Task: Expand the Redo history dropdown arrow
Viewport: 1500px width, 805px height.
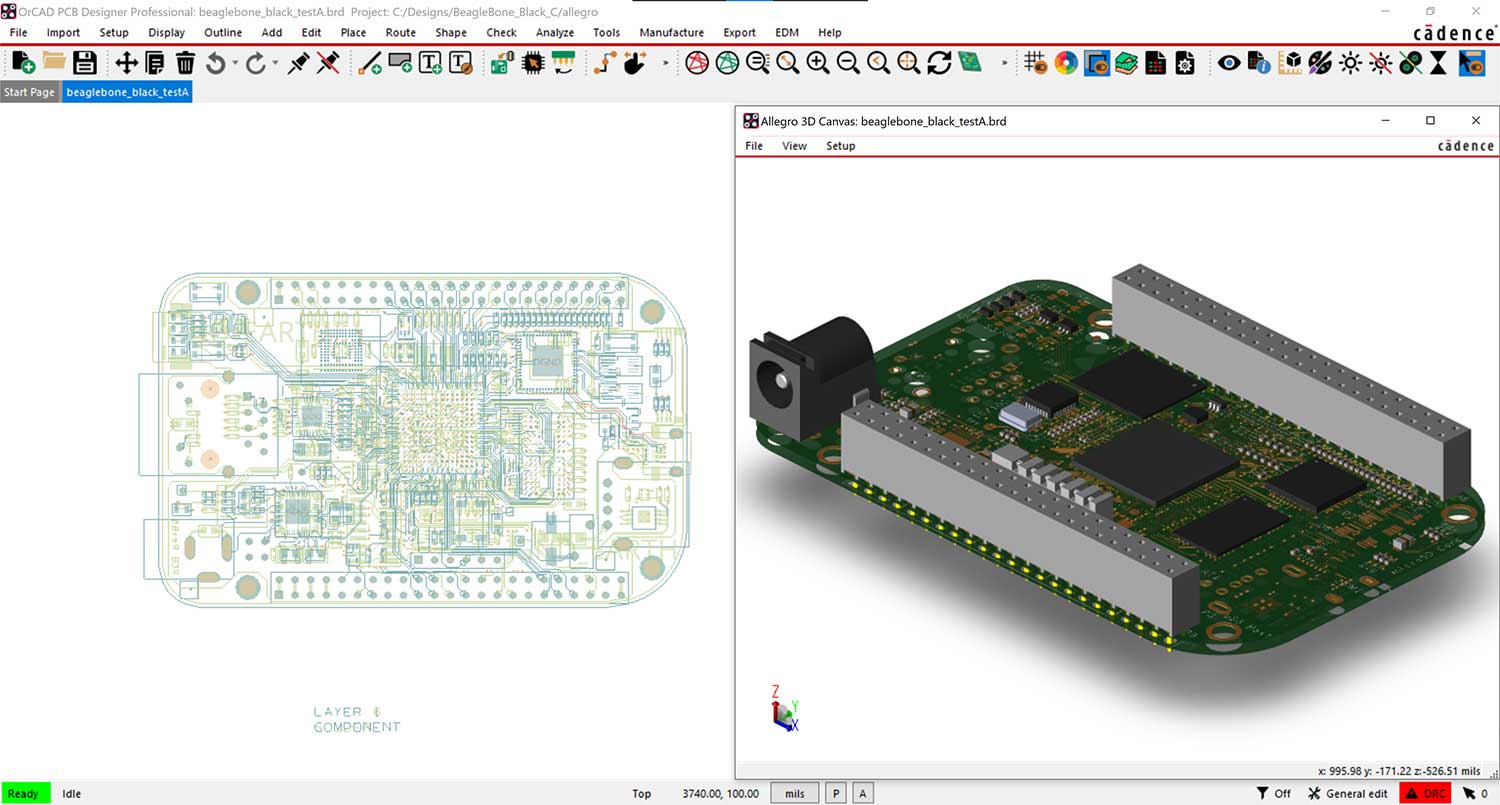Action: tap(275, 63)
